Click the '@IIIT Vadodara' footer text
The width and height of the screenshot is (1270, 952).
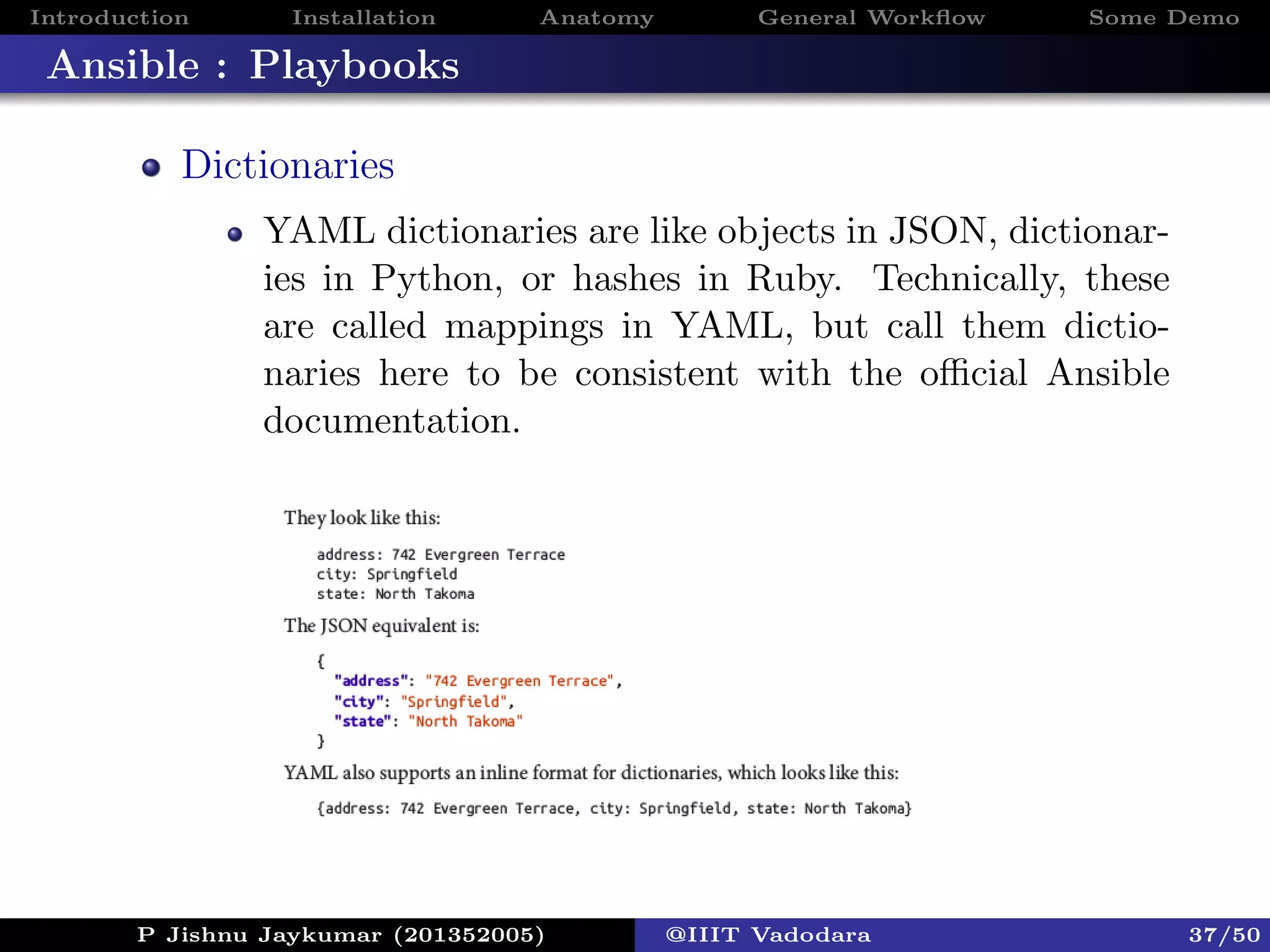[768, 935]
